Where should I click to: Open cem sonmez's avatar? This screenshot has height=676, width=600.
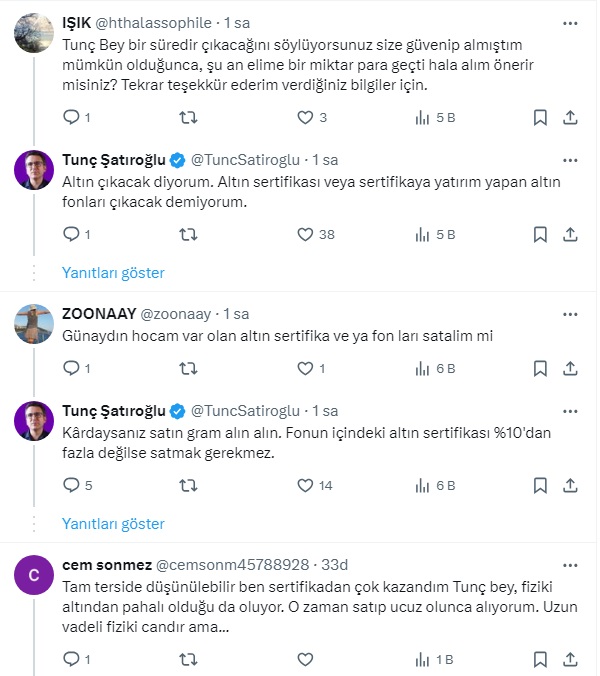(x=34, y=575)
